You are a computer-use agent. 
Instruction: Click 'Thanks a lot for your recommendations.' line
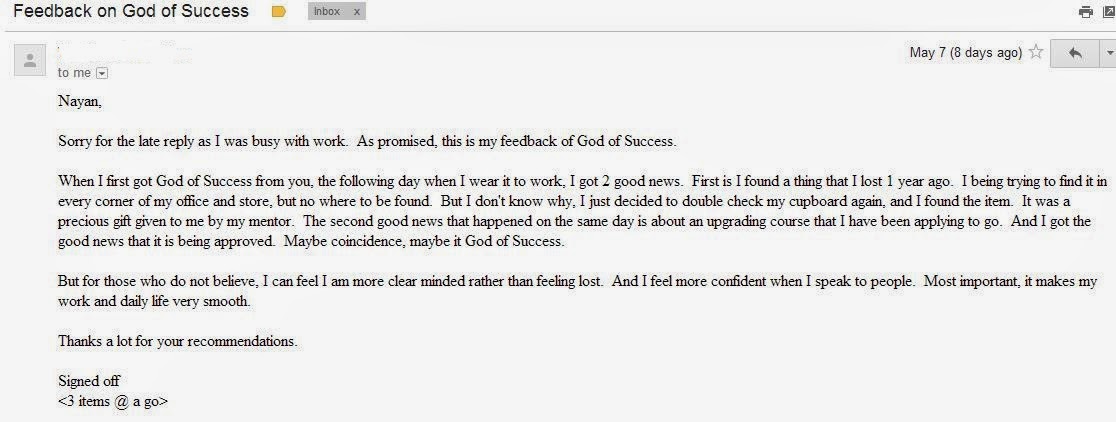pos(178,341)
